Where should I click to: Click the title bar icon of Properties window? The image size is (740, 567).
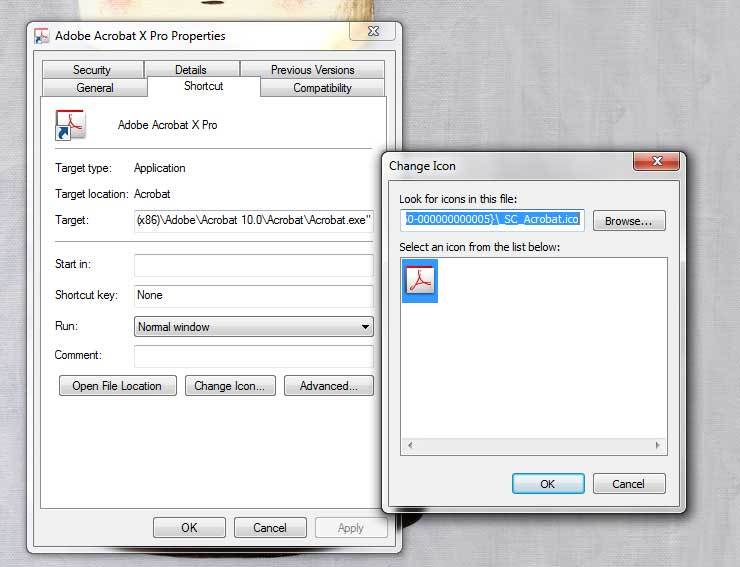[x=42, y=36]
